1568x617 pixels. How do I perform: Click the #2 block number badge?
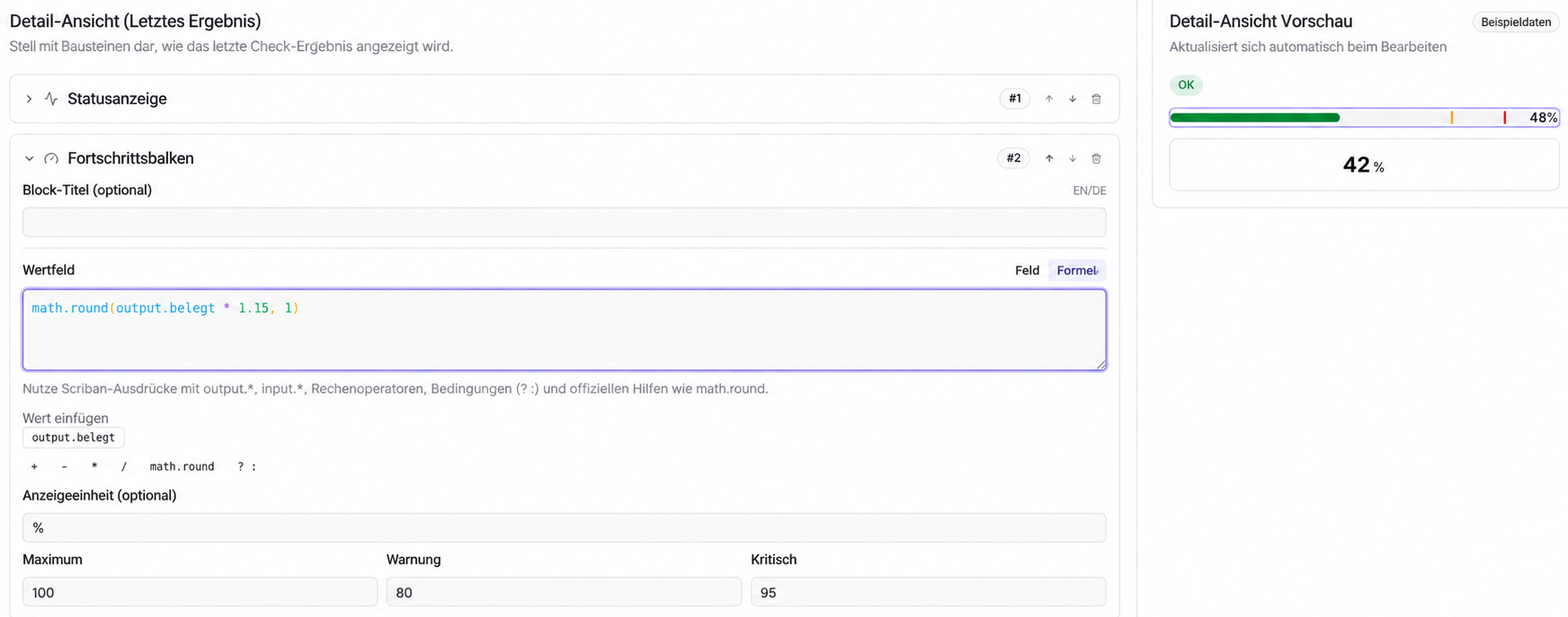1013,158
